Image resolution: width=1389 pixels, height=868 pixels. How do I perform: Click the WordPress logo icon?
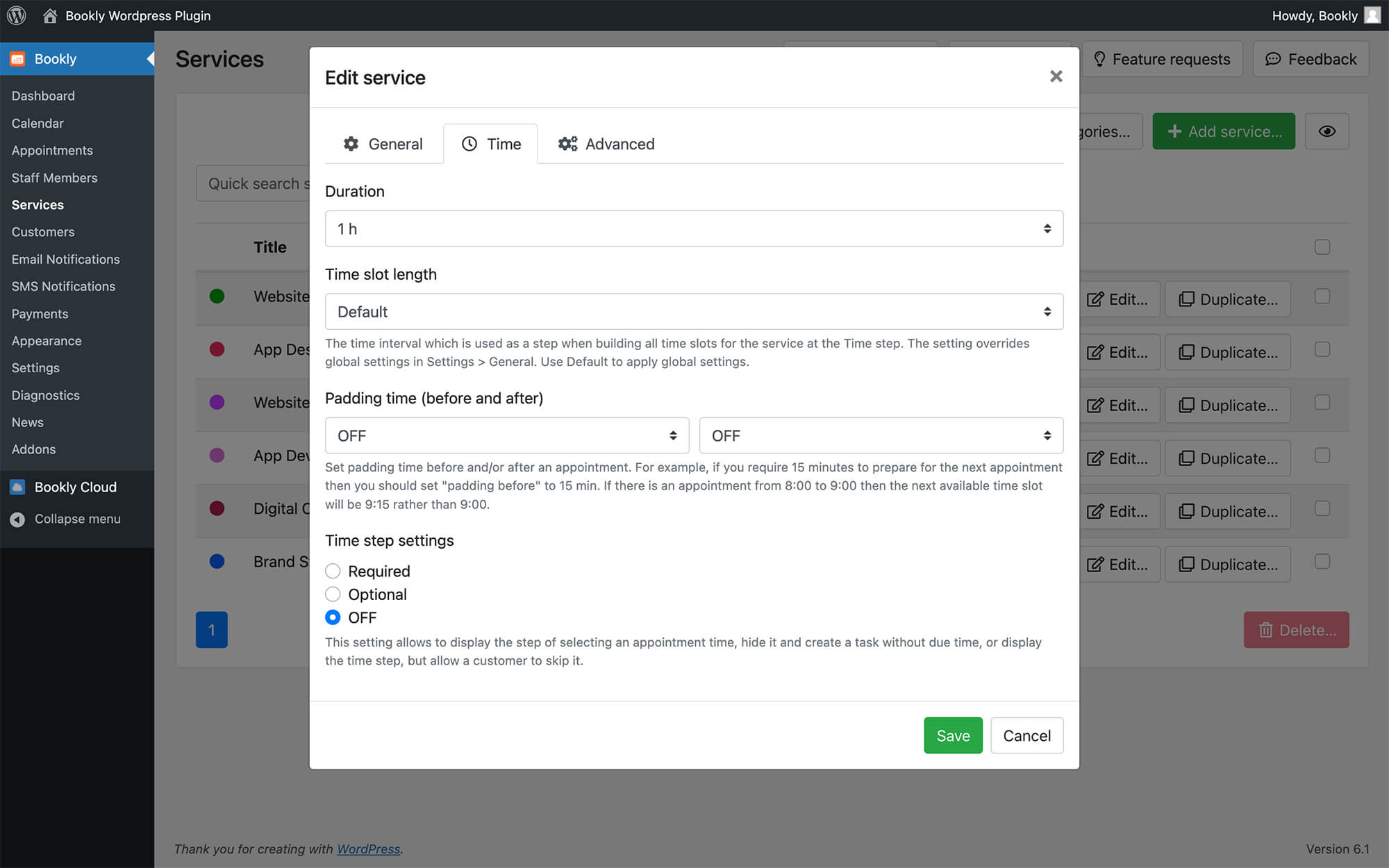coord(16,15)
